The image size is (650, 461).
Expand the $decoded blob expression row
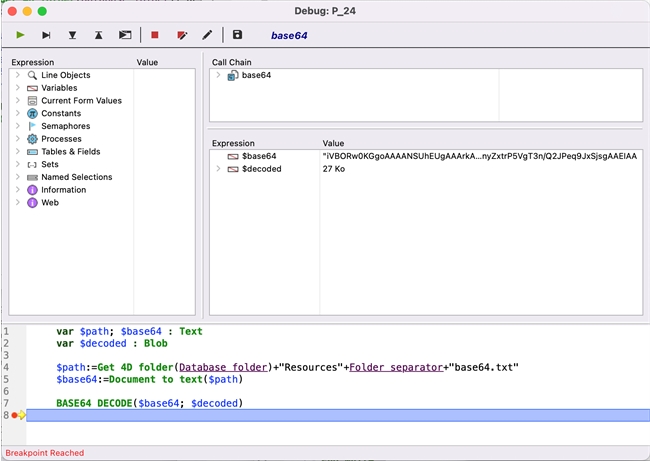pos(219,169)
